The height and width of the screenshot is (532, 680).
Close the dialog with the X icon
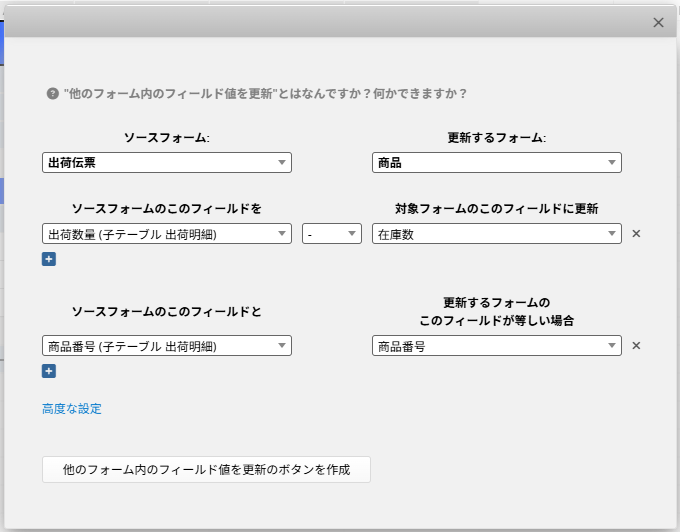pyautogui.click(x=658, y=22)
